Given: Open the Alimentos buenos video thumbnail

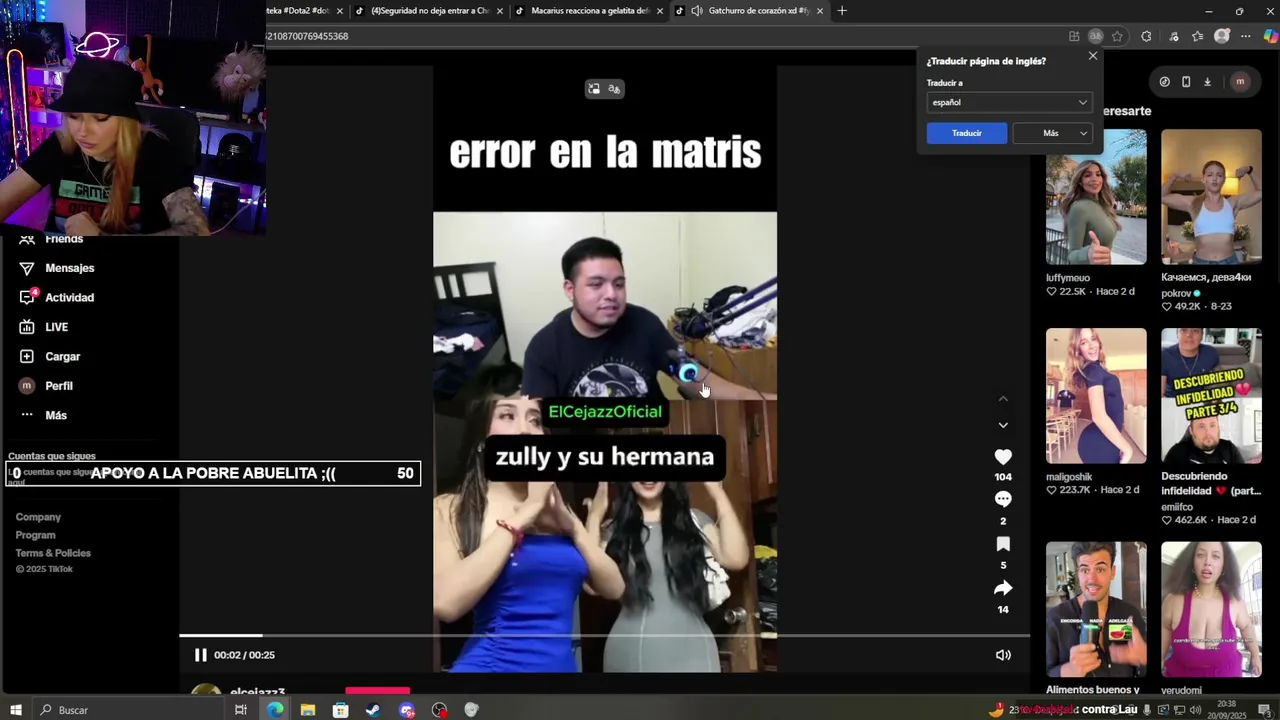Looking at the screenshot, I should [x=1096, y=610].
